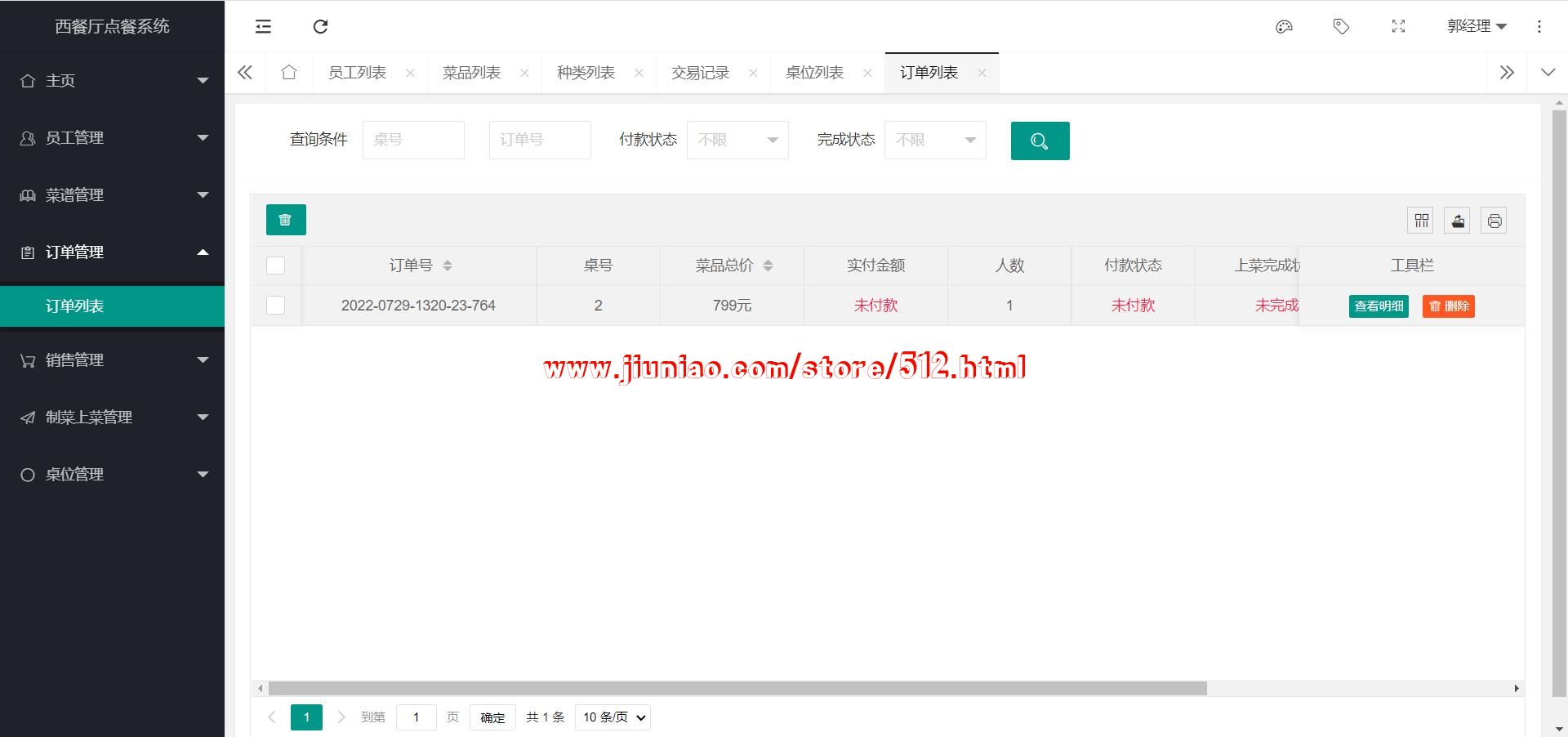Image resolution: width=1568 pixels, height=737 pixels.
Task: Click the sidebar collapse icon
Action: 263,27
